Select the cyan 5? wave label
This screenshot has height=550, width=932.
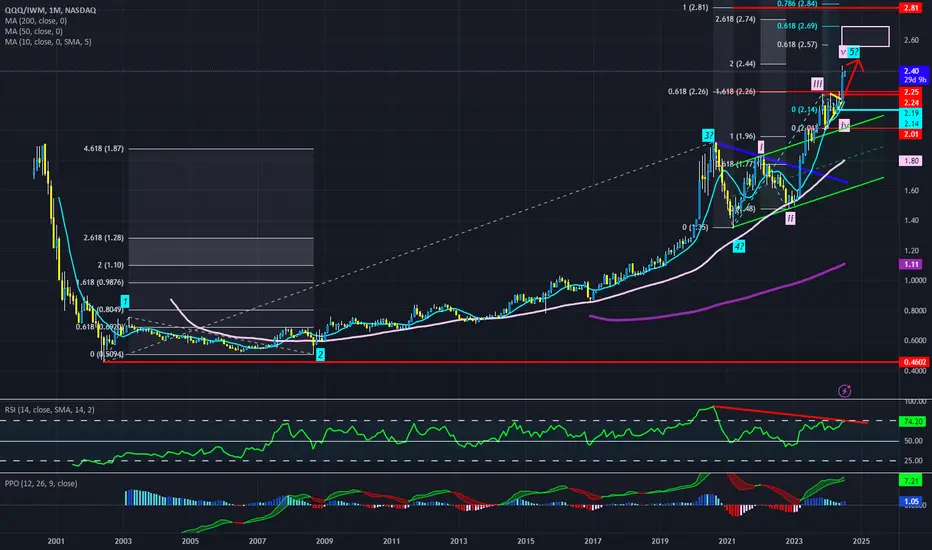point(854,52)
